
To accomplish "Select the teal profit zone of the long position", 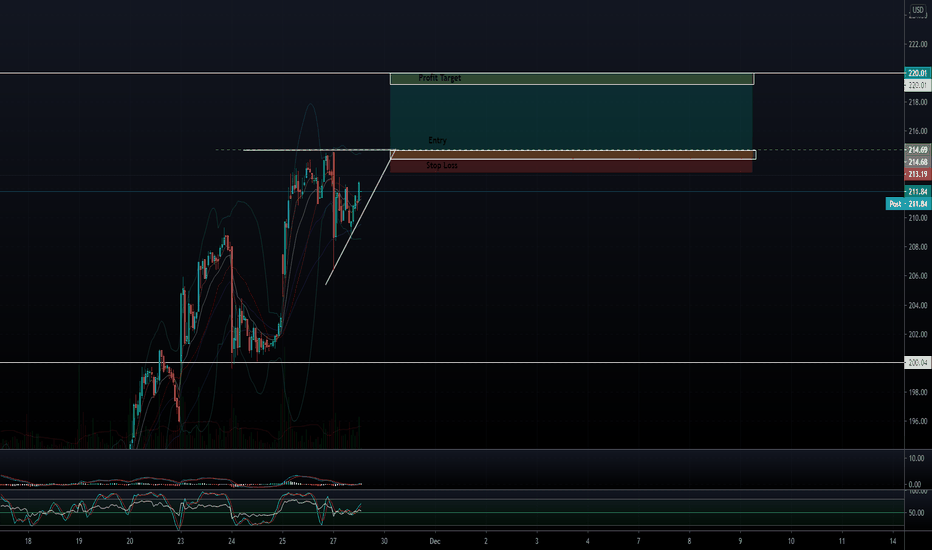I will point(571,117).
